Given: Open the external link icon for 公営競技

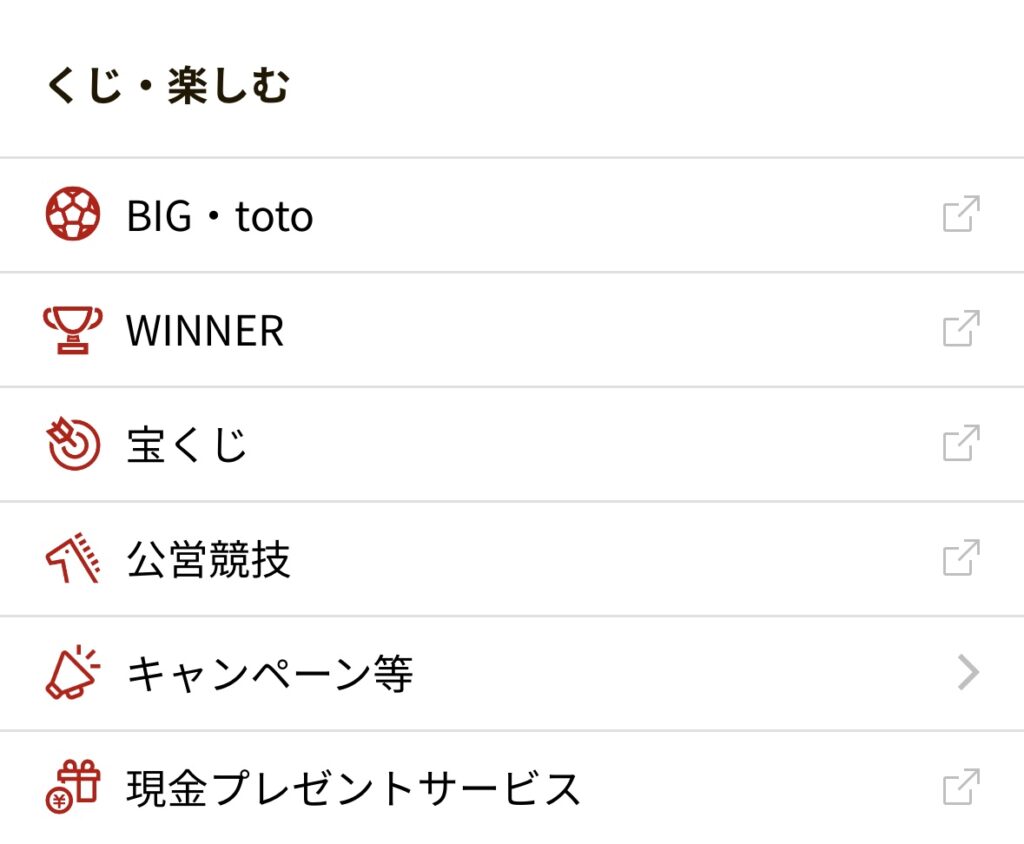Looking at the screenshot, I should pos(961,557).
